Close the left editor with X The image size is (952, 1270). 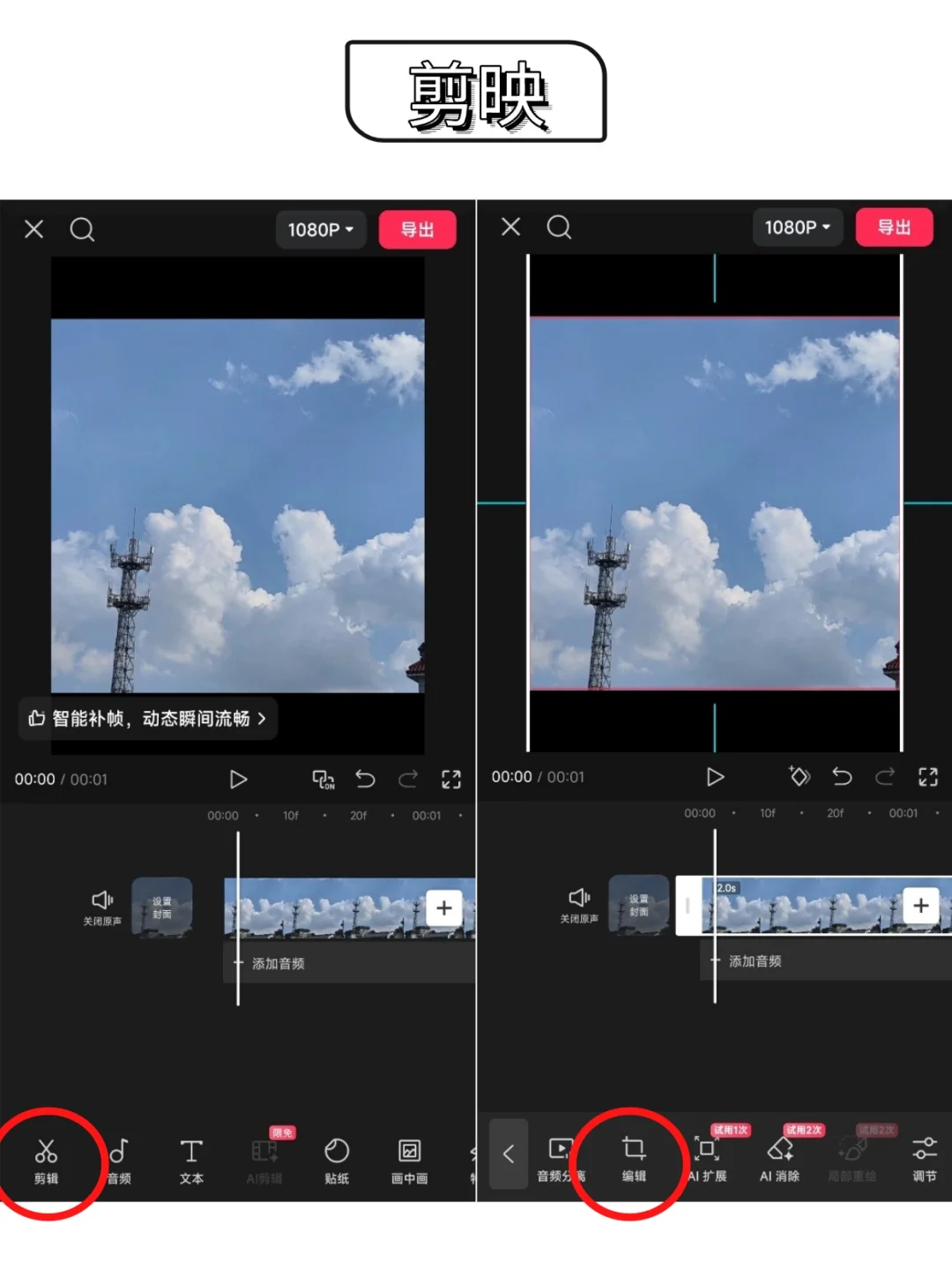33,229
